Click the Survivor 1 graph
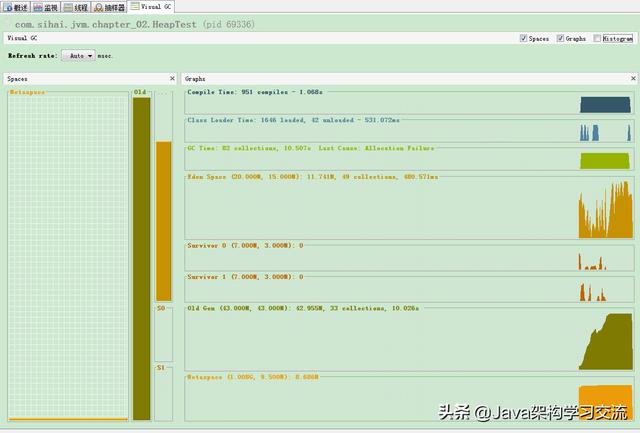 409,290
